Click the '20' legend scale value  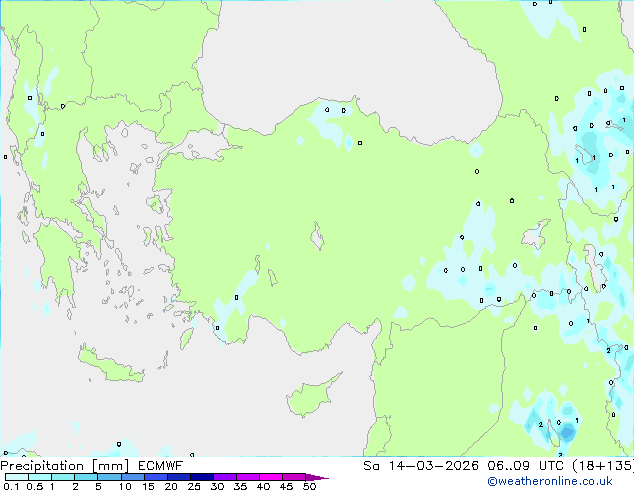pos(171,486)
